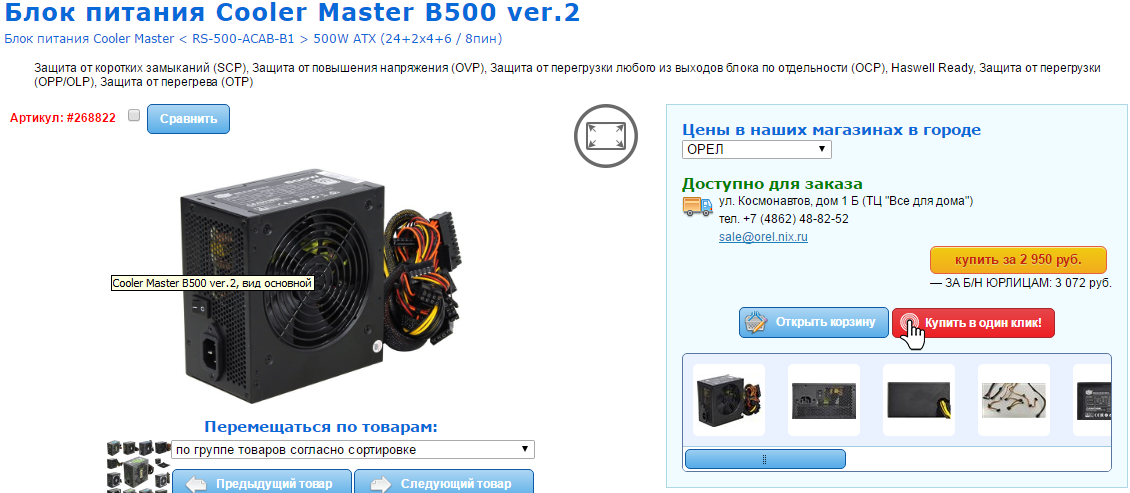Expand the product navigation sorting dropdown
The height and width of the screenshot is (493, 1130).
(353, 450)
